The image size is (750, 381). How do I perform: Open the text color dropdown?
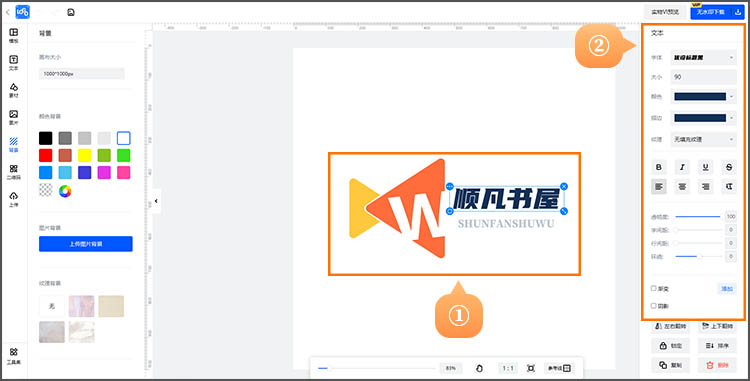point(703,97)
